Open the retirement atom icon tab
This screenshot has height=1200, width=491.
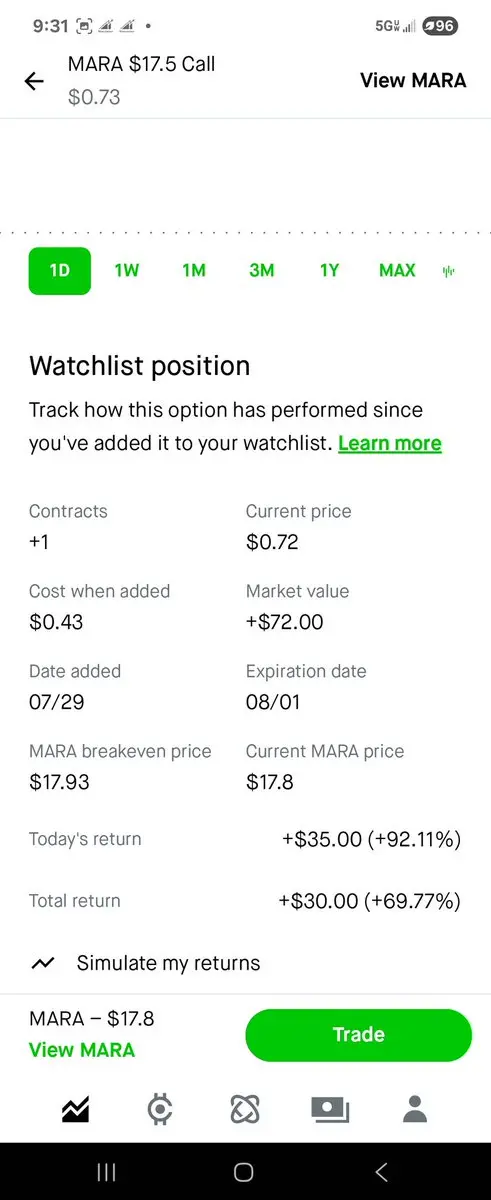pyautogui.click(x=245, y=1108)
